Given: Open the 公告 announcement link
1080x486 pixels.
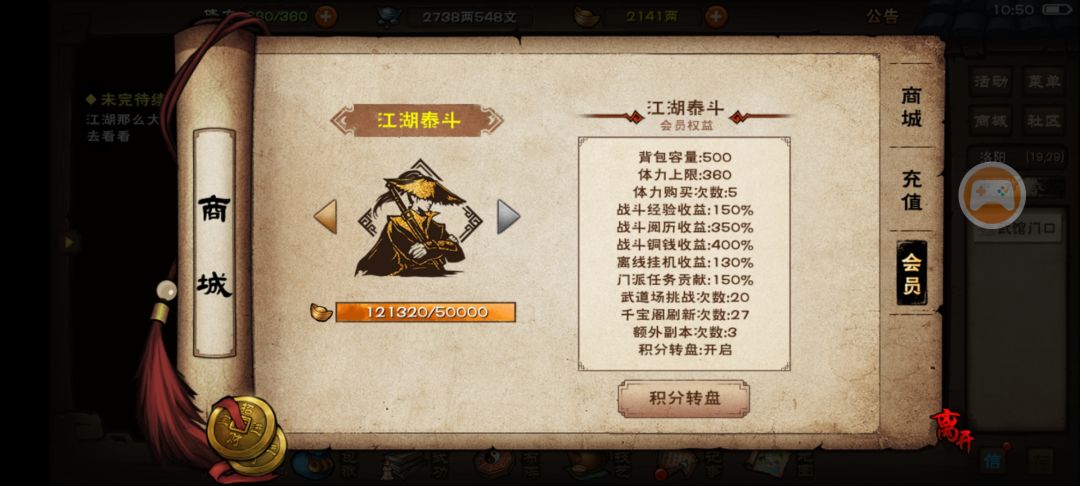Looking at the screenshot, I should tap(883, 16).
